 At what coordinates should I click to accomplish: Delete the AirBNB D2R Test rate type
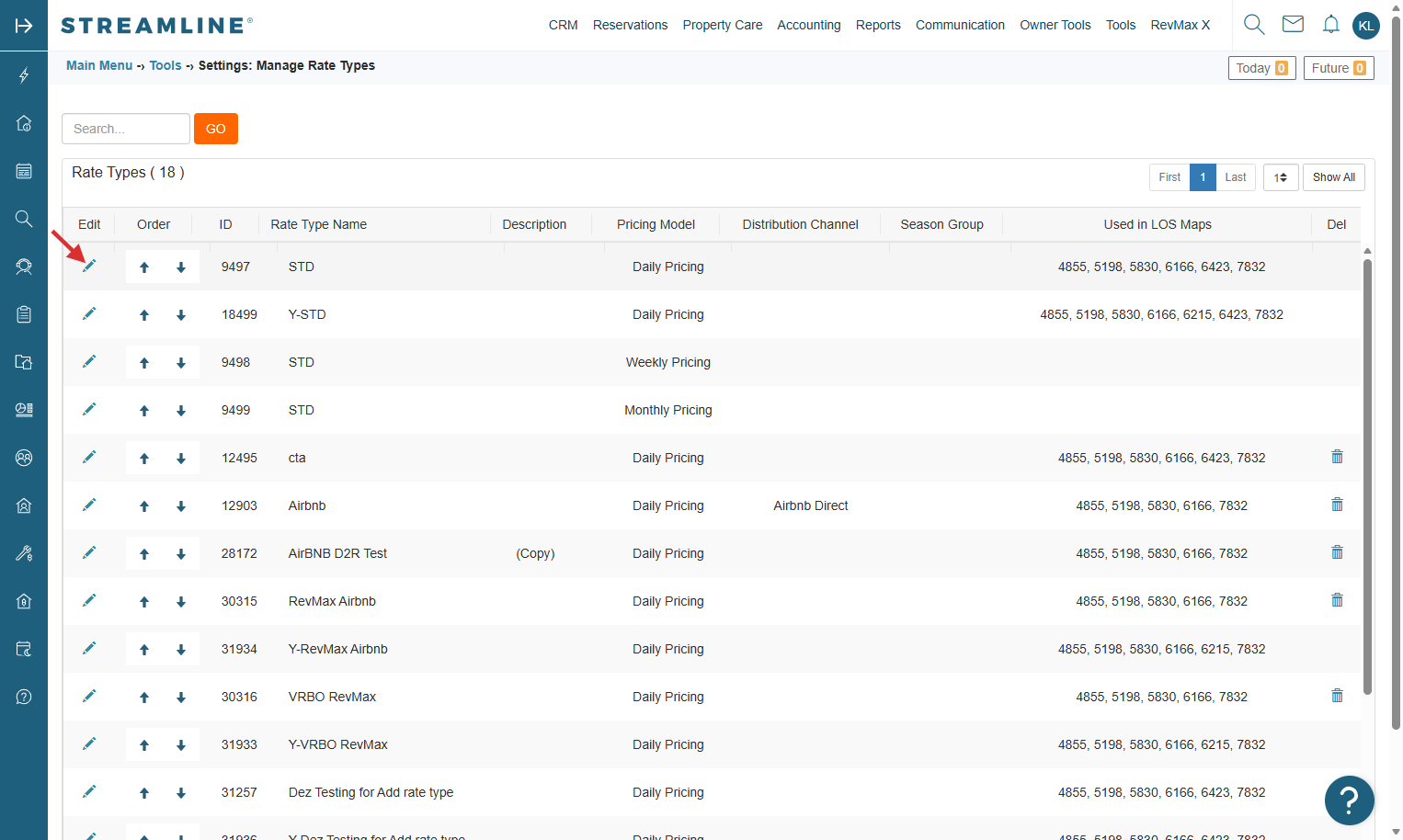1337,552
